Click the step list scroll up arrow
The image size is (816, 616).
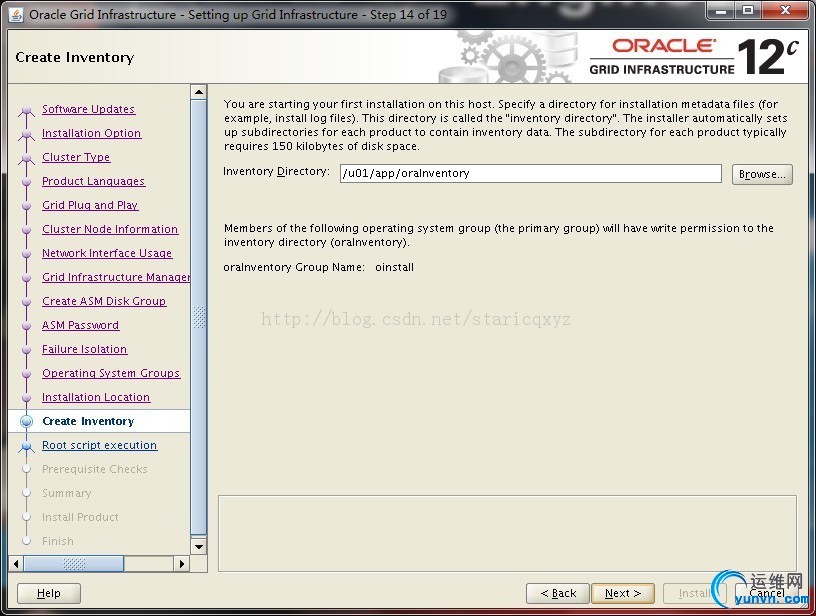click(x=199, y=92)
